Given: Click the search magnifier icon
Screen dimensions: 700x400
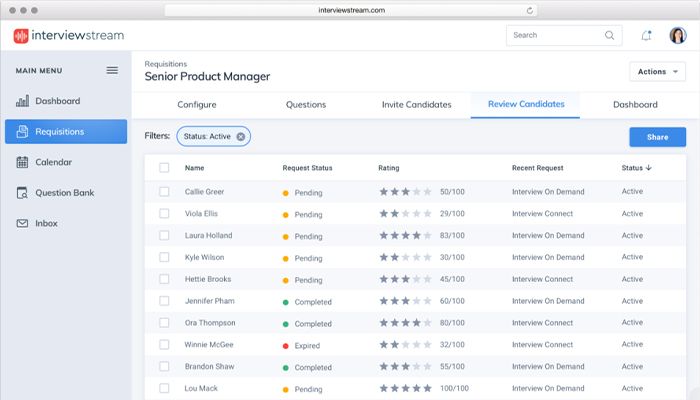Looking at the screenshot, I should point(609,35).
